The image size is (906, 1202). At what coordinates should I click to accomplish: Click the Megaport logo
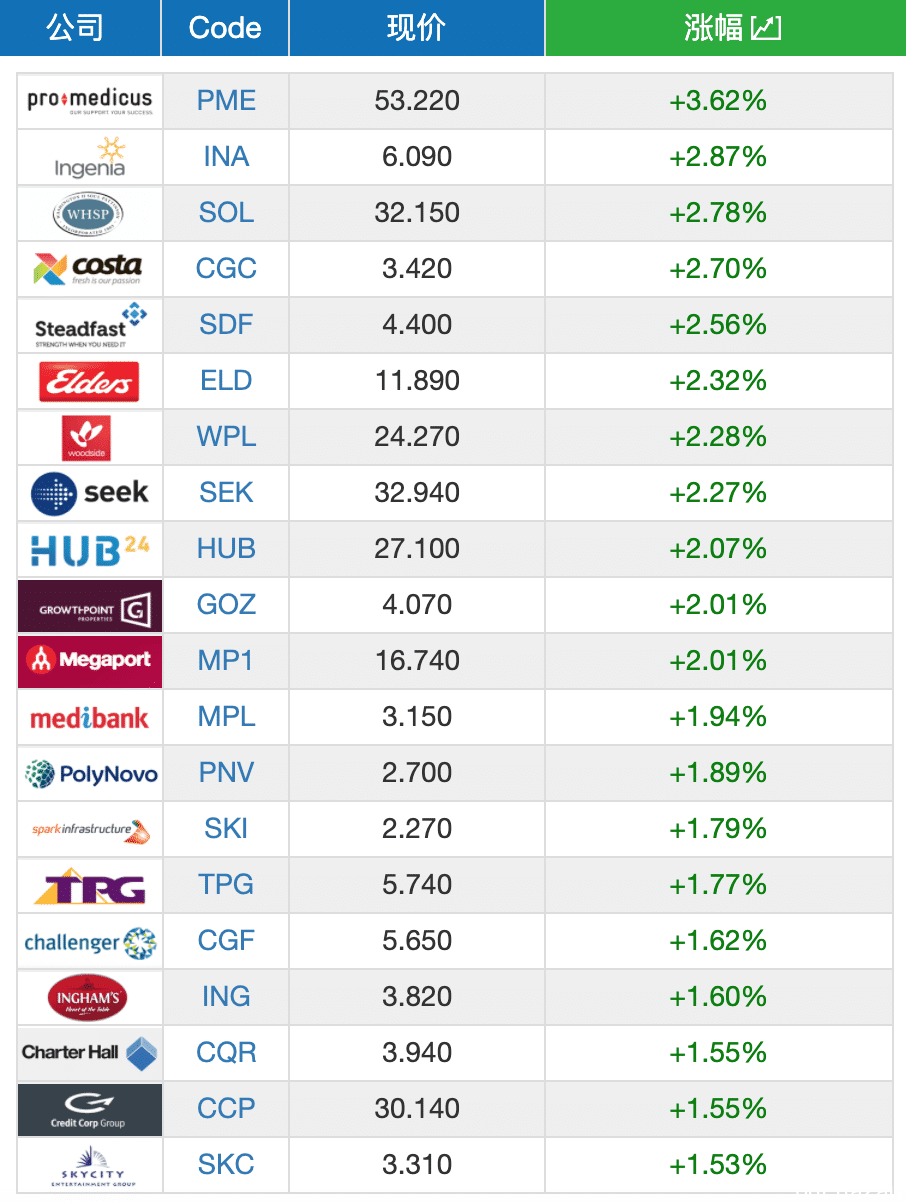click(x=90, y=661)
